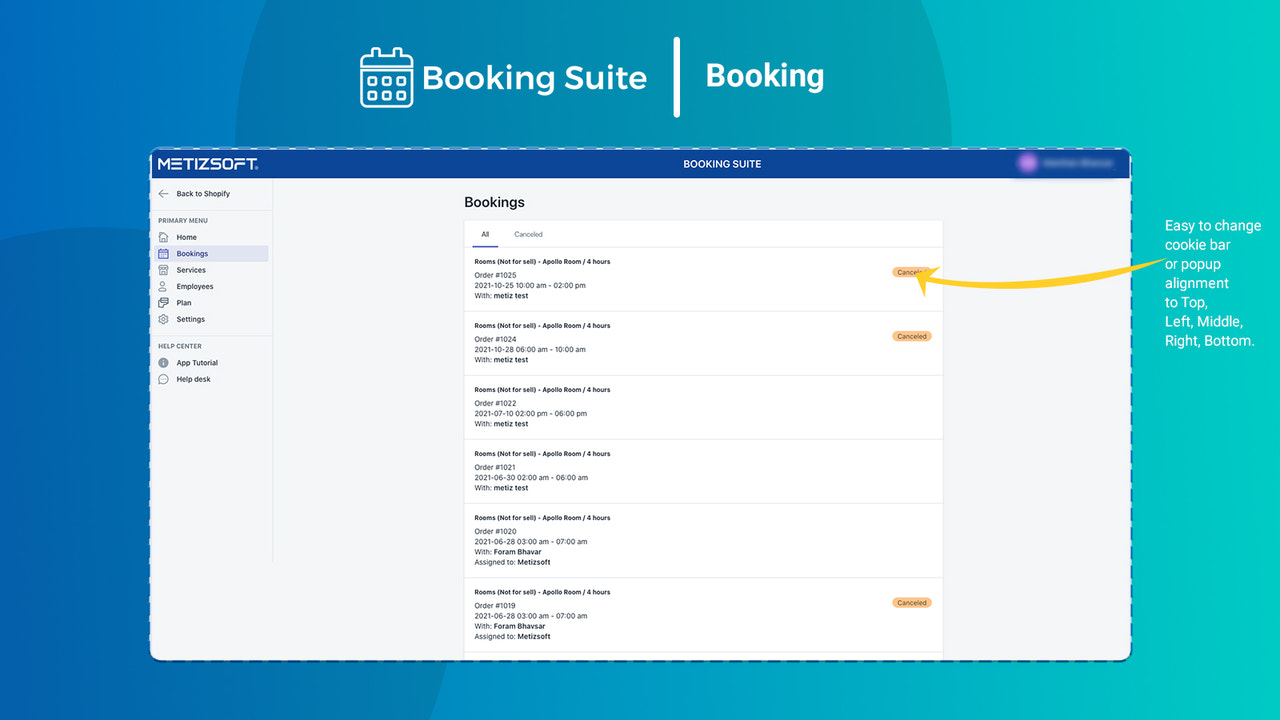Screen dimensions: 1280x720
Task: Click the Canceled badge on Order #1019
Action: 911,602
